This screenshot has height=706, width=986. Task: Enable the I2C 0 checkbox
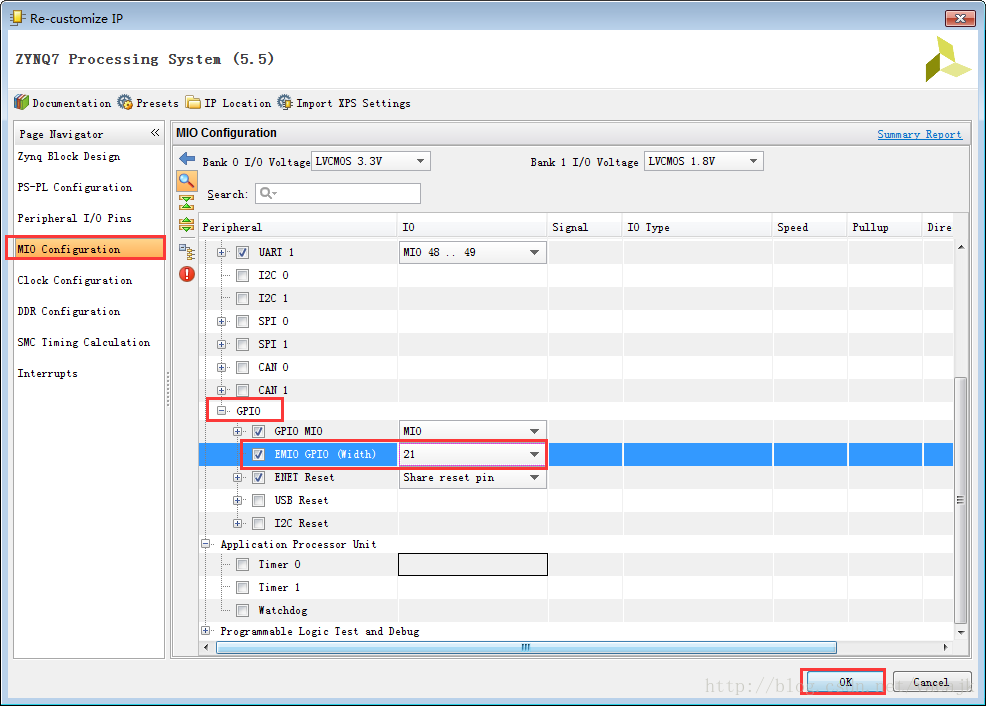pyautogui.click(x=242, y=275)
